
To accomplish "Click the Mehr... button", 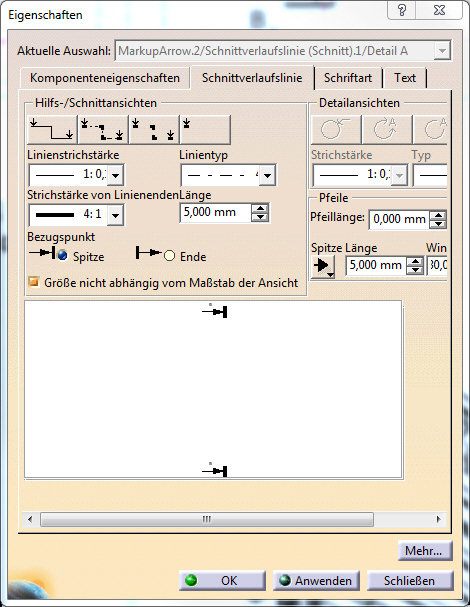I will click(x=425, y=550).
